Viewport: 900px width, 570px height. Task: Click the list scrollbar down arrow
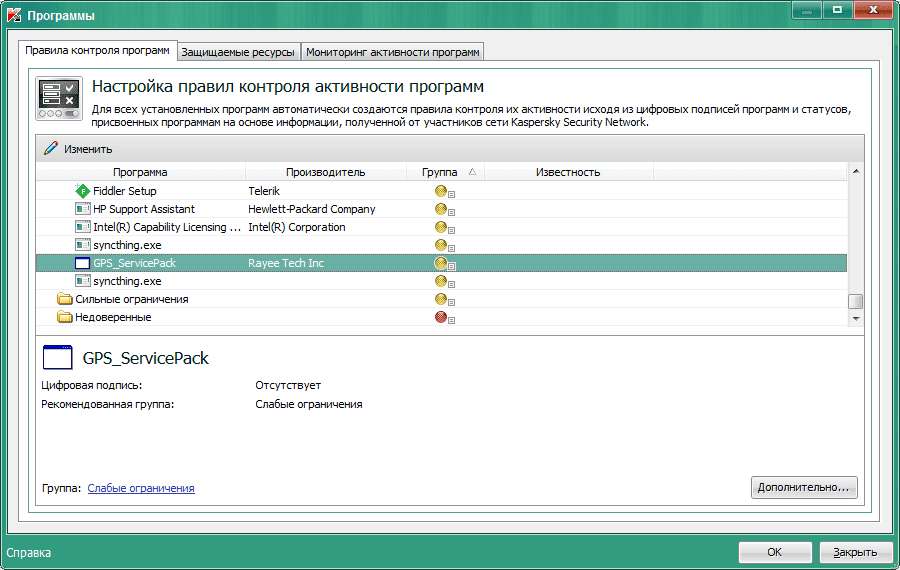(x=855, y=317)
